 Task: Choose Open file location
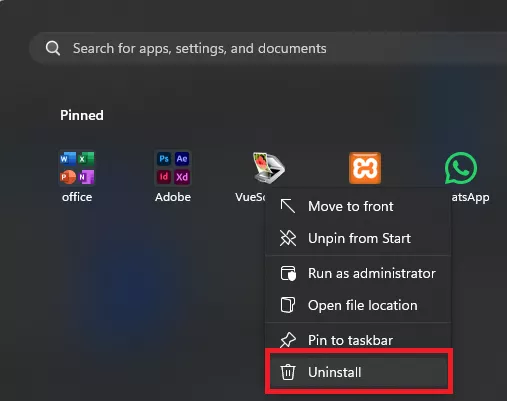pos(358,305)
